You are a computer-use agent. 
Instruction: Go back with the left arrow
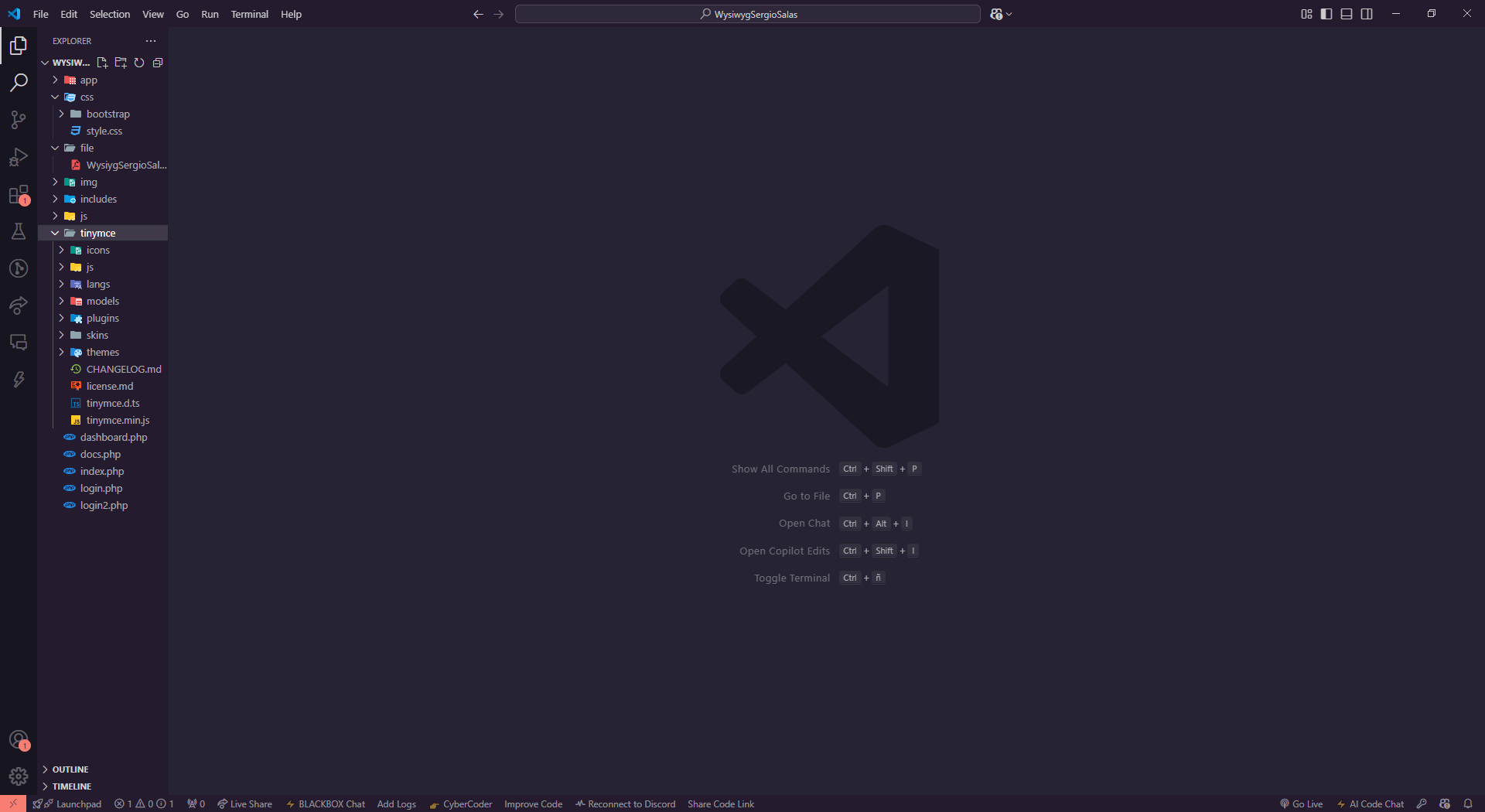[478, 14]
